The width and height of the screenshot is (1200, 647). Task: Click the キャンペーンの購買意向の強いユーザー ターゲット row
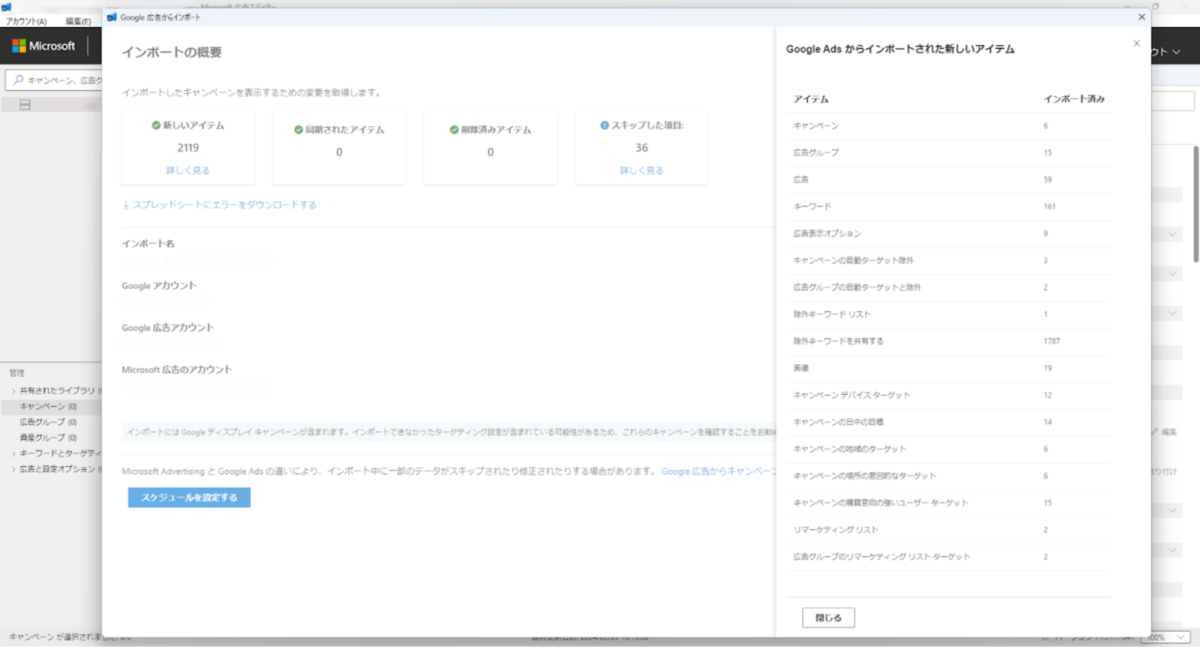[950, 503]
